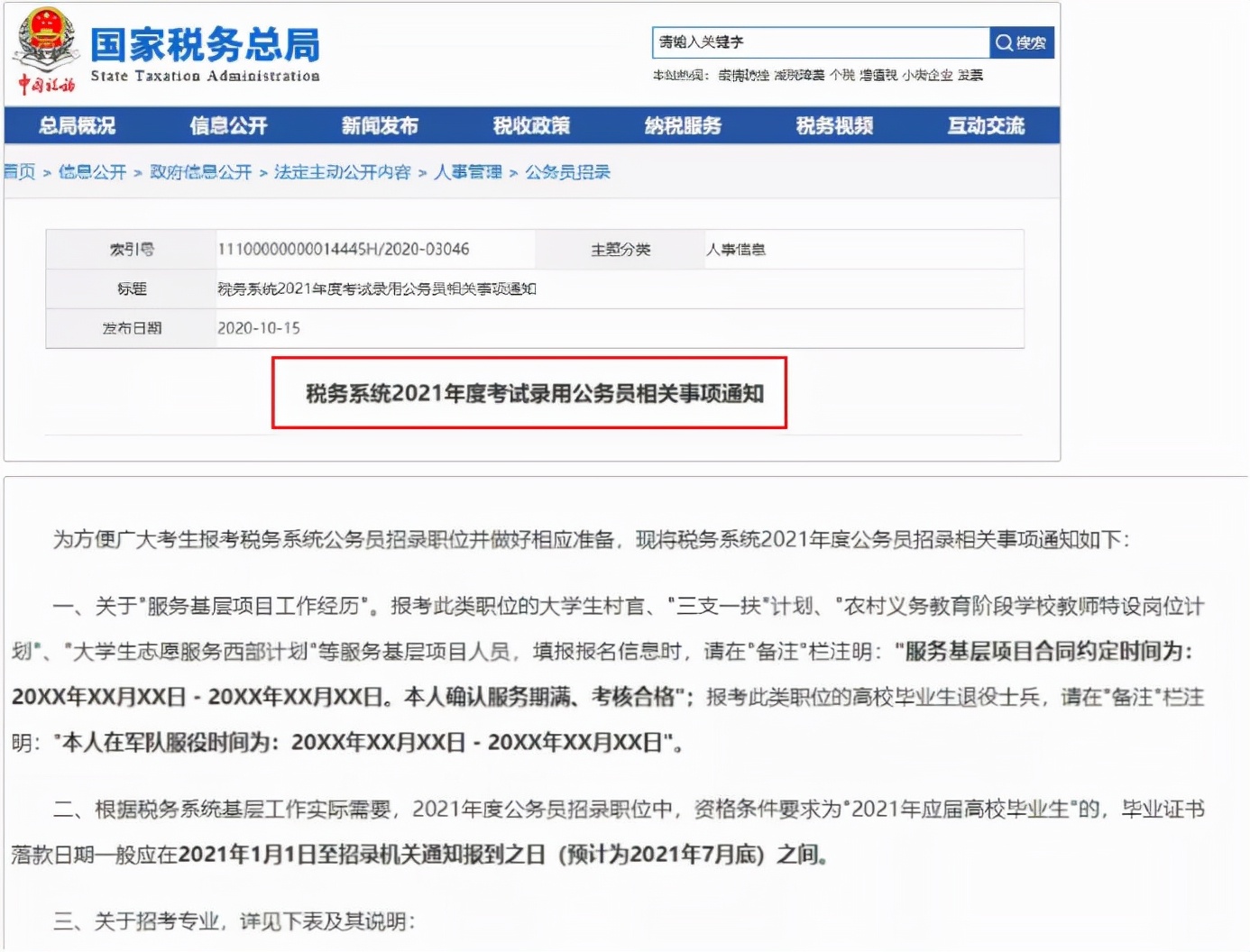Open the 信息公开 navigation menu
Image resolution: width=1250 pixels, height=952 pixels.
[227, 126]
